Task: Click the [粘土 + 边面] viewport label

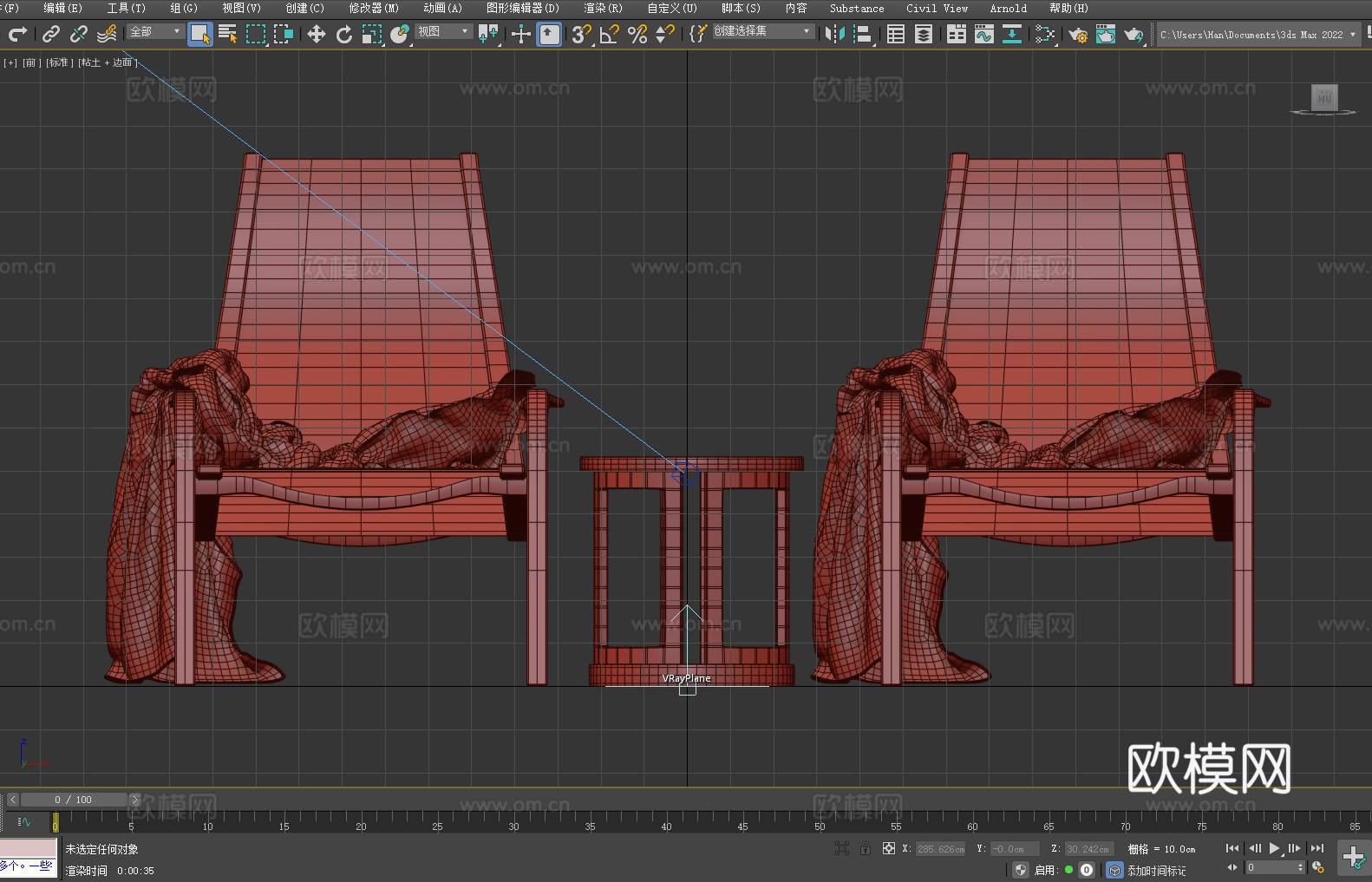Action: pos(108,62)
